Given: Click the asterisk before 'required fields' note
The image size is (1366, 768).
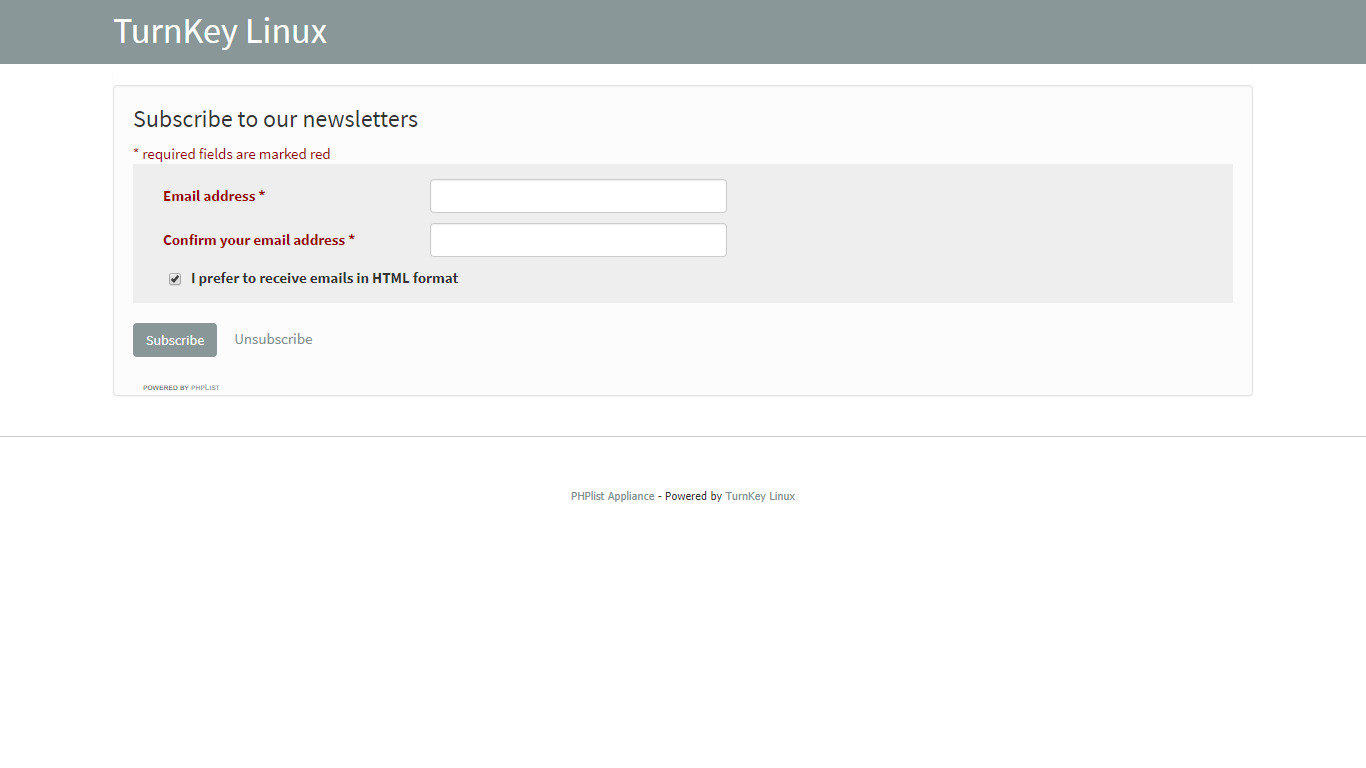Looking at the screenshot, I should pos(136,154).
